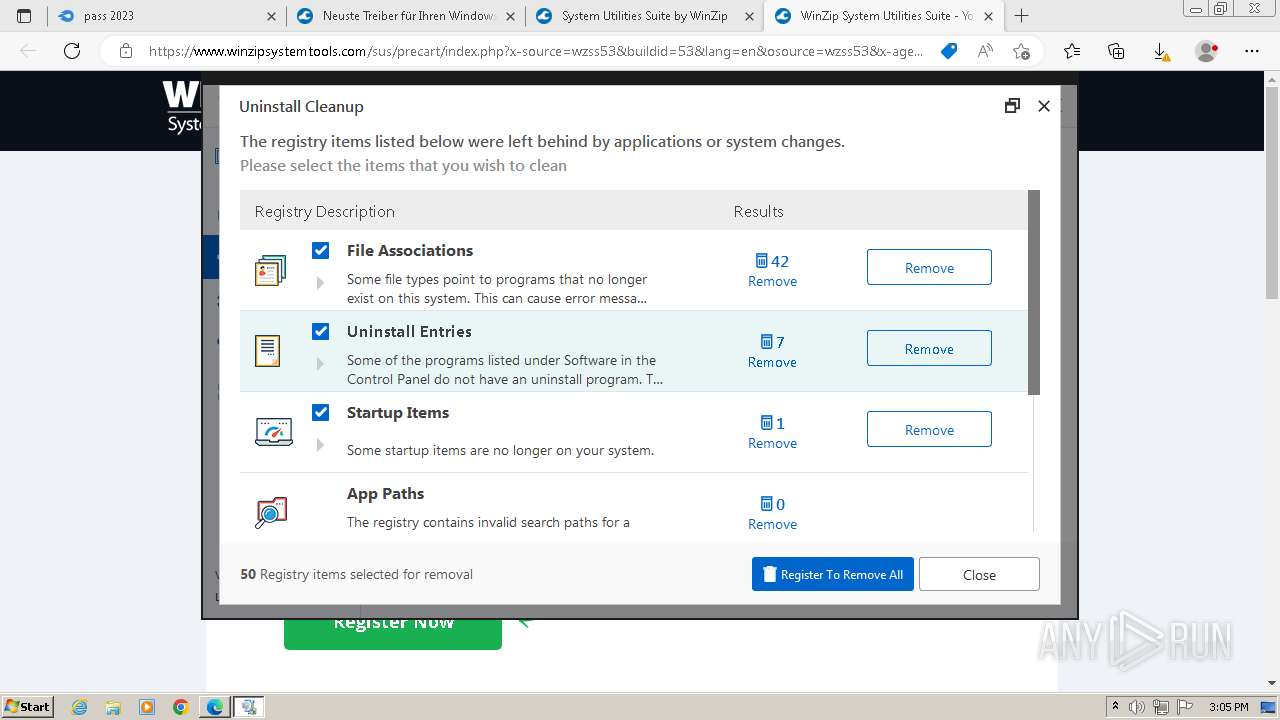This screenshot has width=1280, height=720.
Task: Toggle the Startup Items checkbox
Action: click(x=320, y=412)
